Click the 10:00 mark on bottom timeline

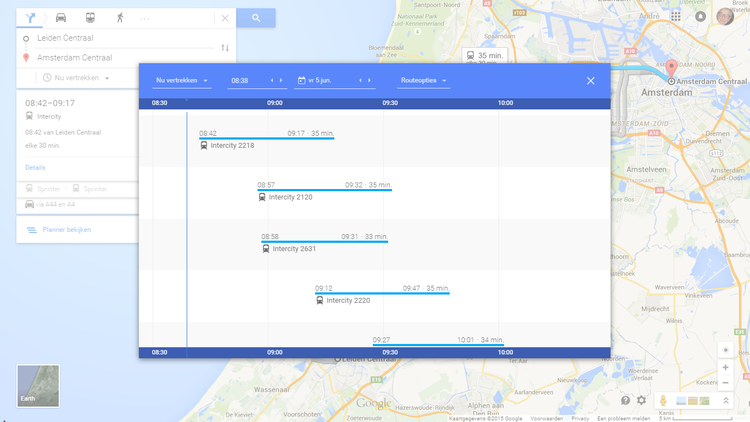click(505, 353)
